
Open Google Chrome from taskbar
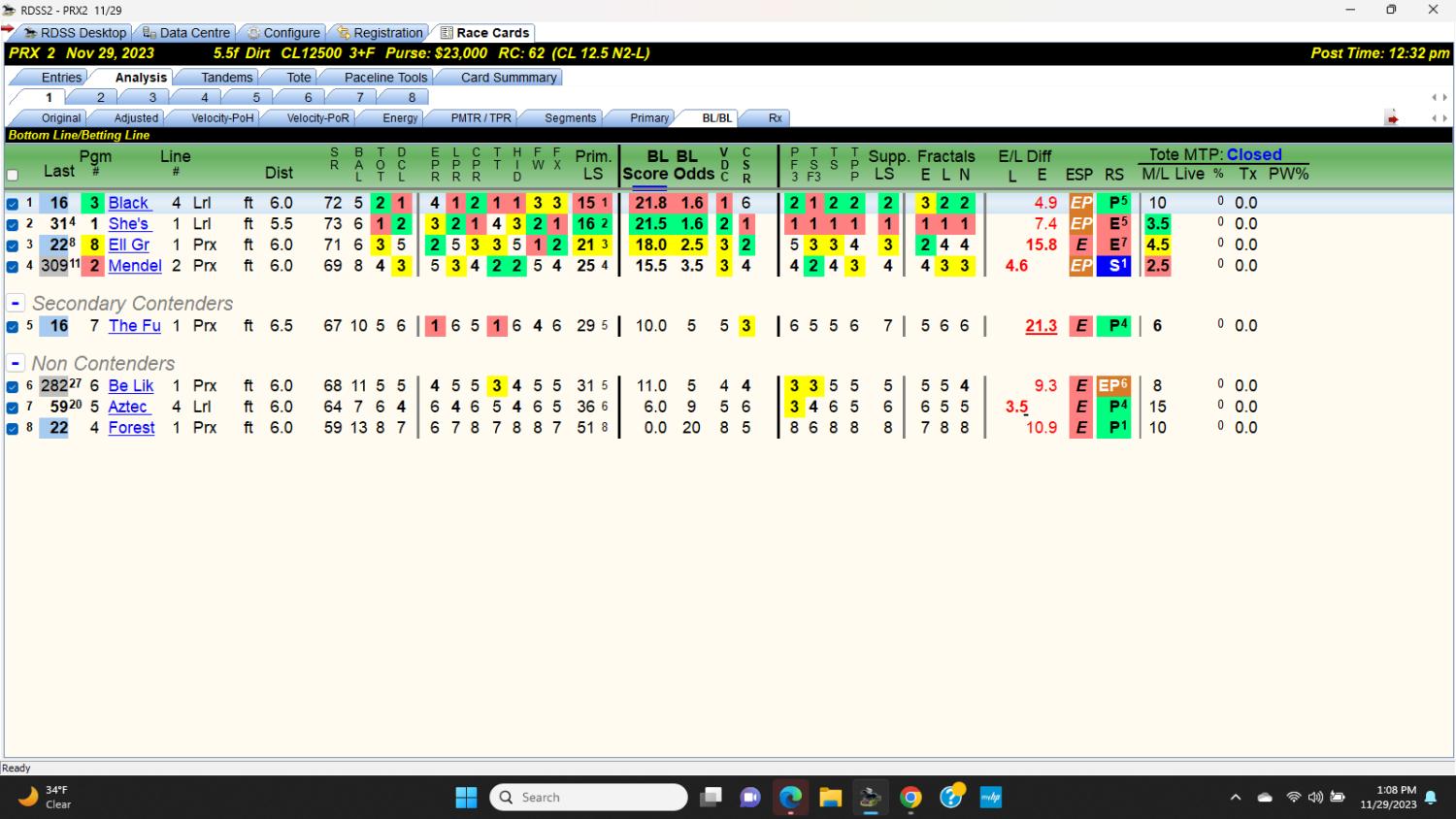(910, 798)
